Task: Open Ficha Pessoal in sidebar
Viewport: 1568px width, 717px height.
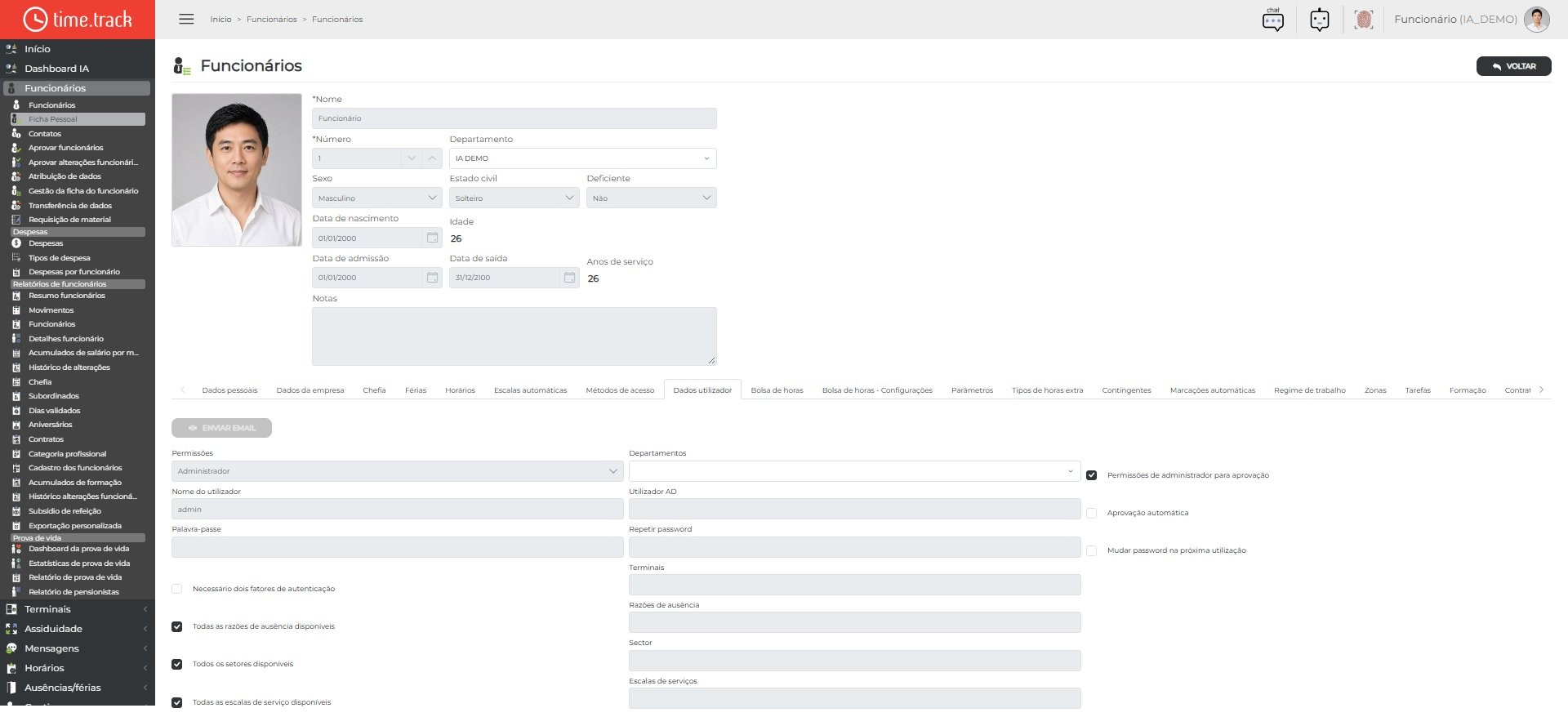Action: pos(78,119)
